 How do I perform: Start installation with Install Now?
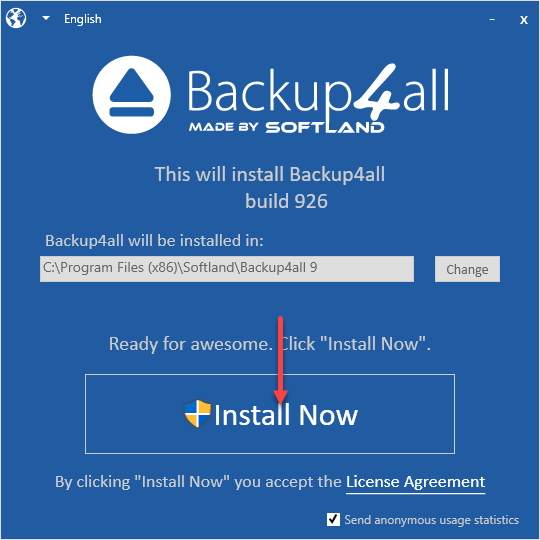[x=270, y=414]
